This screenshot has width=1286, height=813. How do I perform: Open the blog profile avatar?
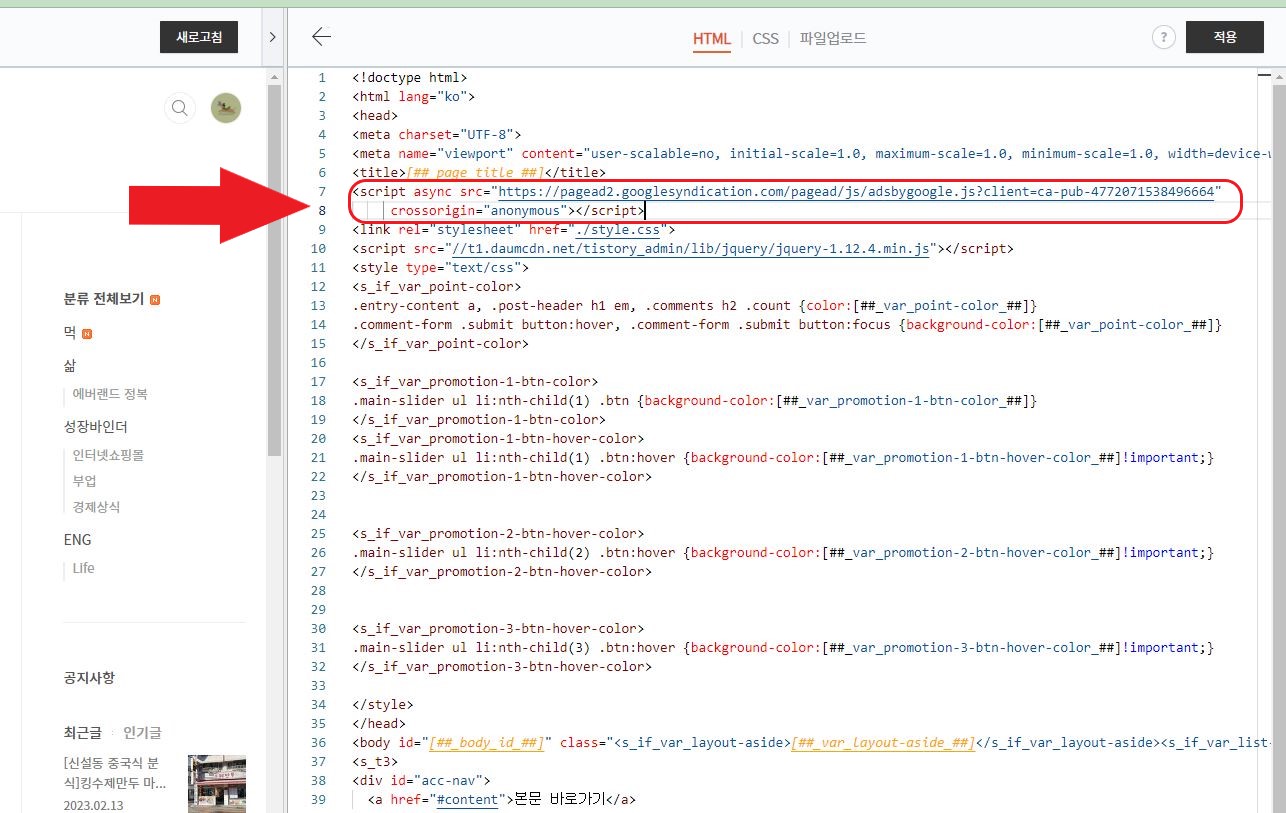coord(226,108)
